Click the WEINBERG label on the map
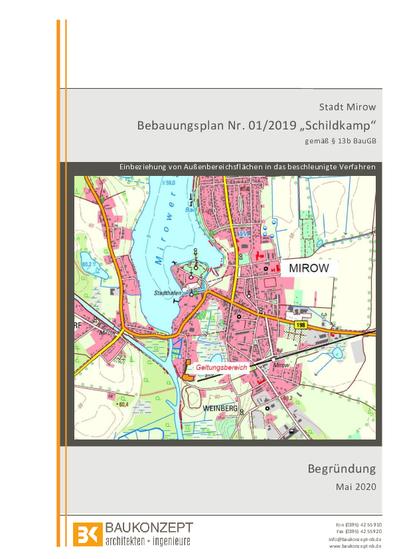 (220, 408)
